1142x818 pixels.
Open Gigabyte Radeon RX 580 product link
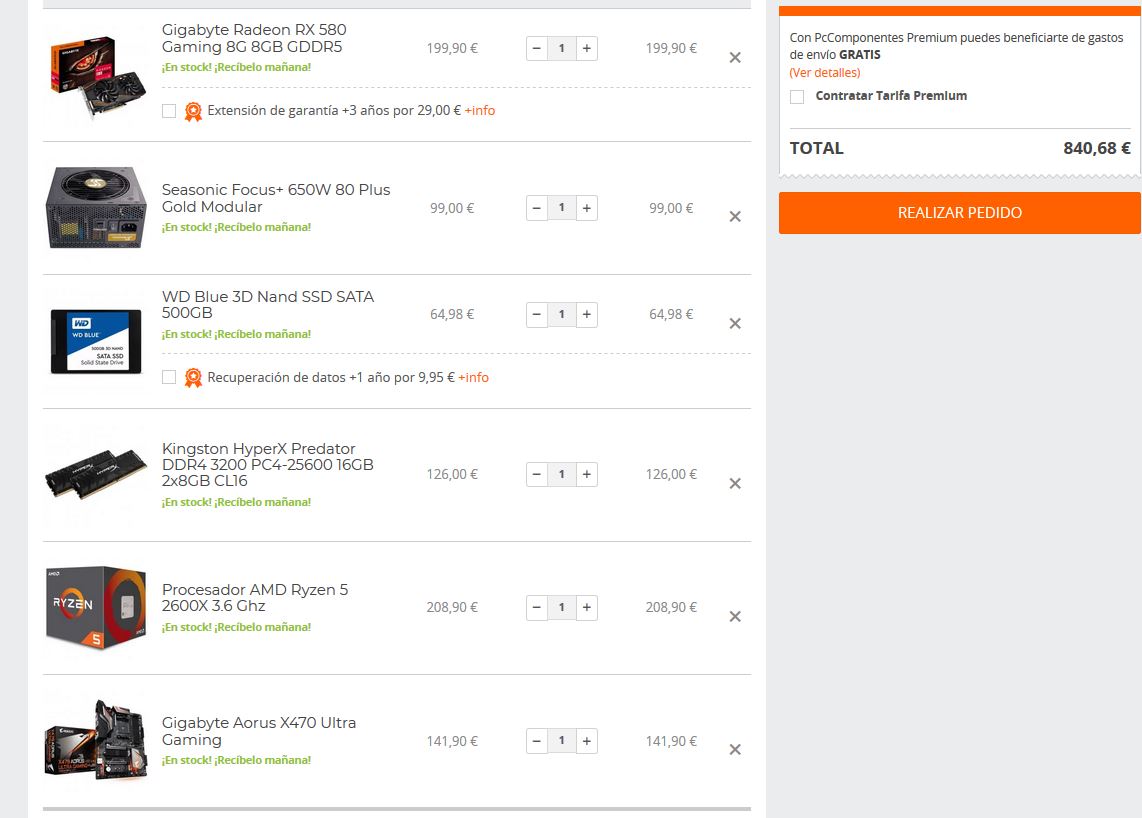pyautogui.click(x=254, y=39)
